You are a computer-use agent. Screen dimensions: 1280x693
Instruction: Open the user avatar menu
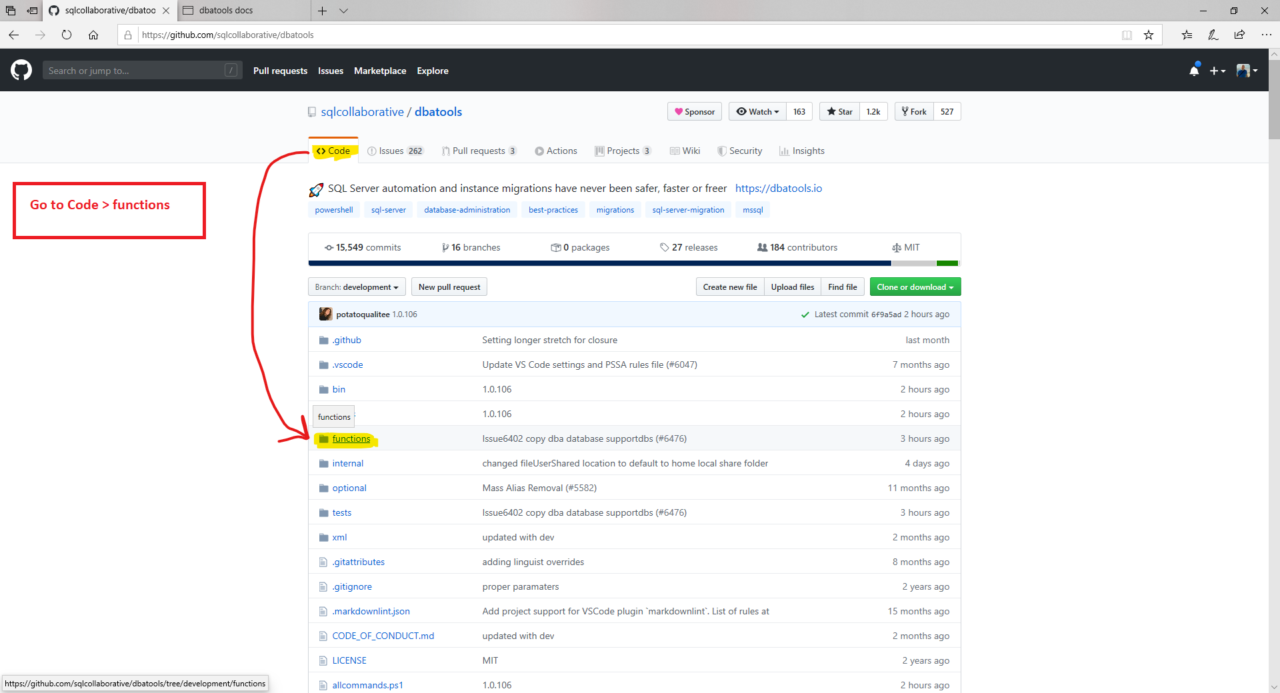(1246, 71)
